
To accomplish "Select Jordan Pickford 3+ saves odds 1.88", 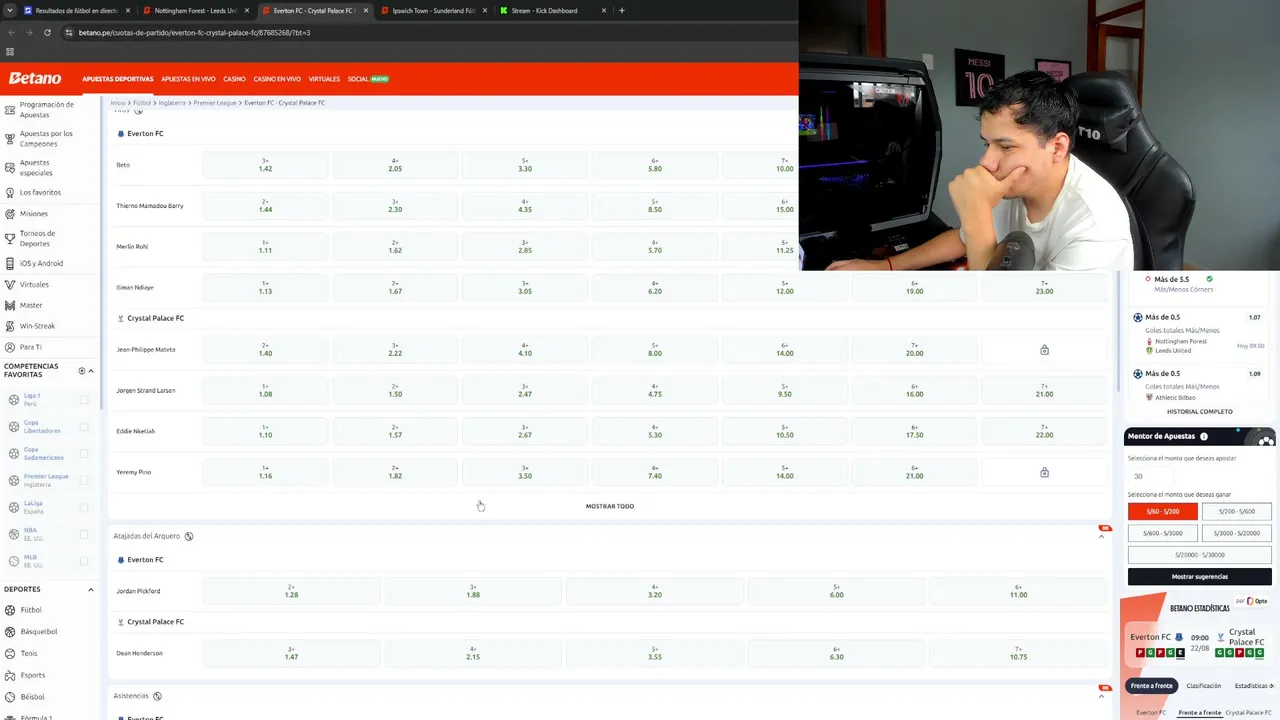I will coord(473,591).
